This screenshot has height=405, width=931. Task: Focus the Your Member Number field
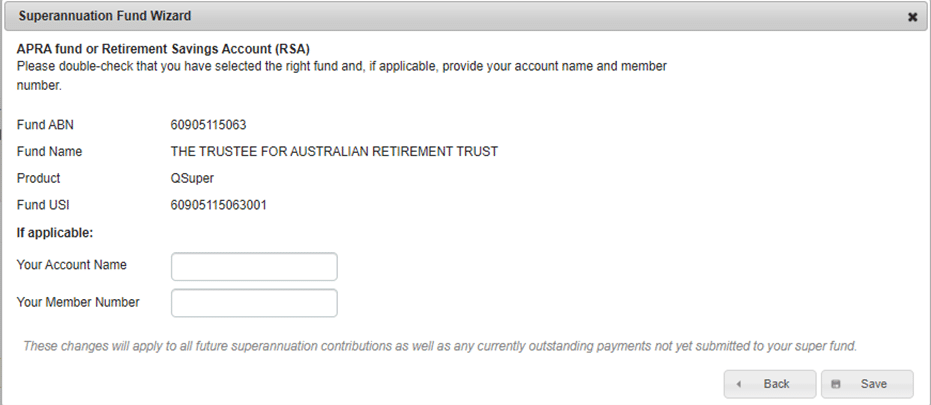[x=254, y=303]
